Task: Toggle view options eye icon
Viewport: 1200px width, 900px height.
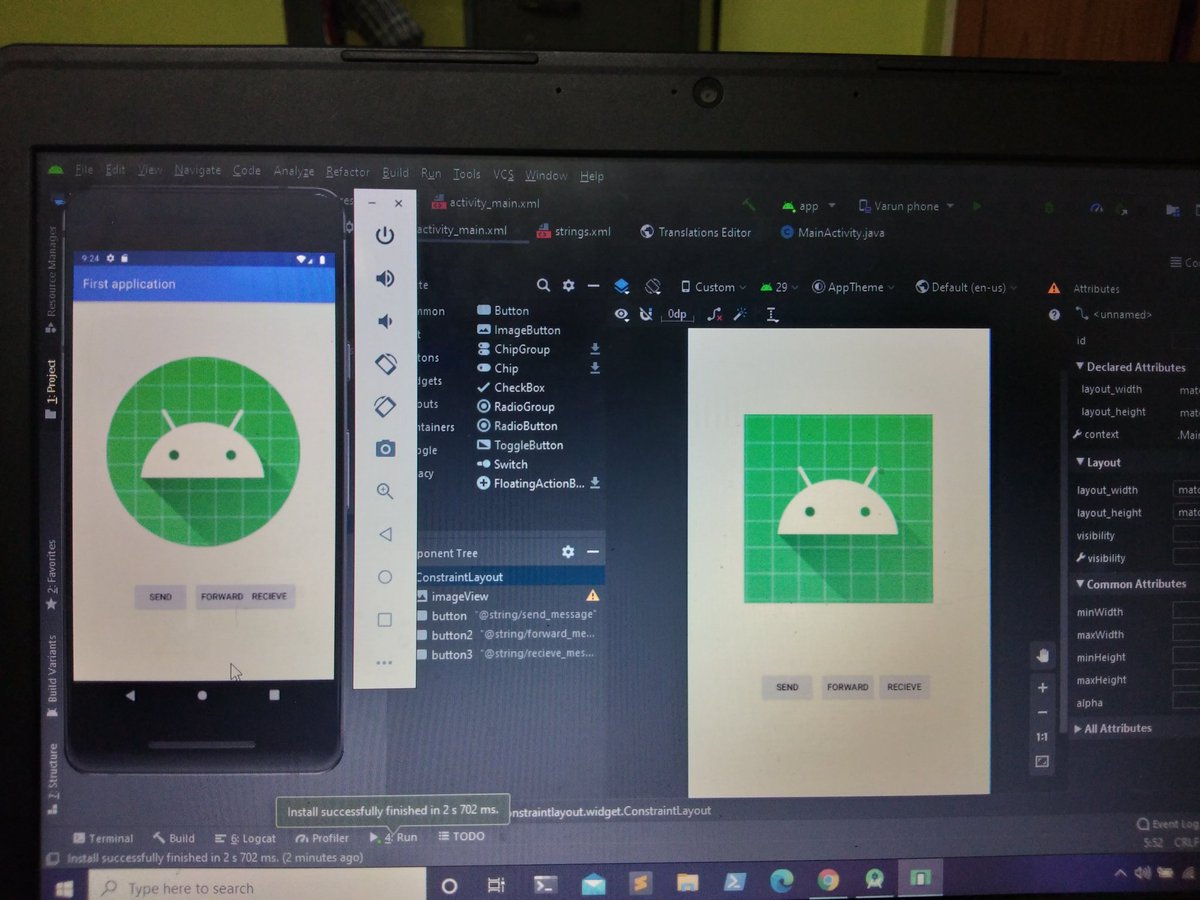Action: click(x=622, y=314)
